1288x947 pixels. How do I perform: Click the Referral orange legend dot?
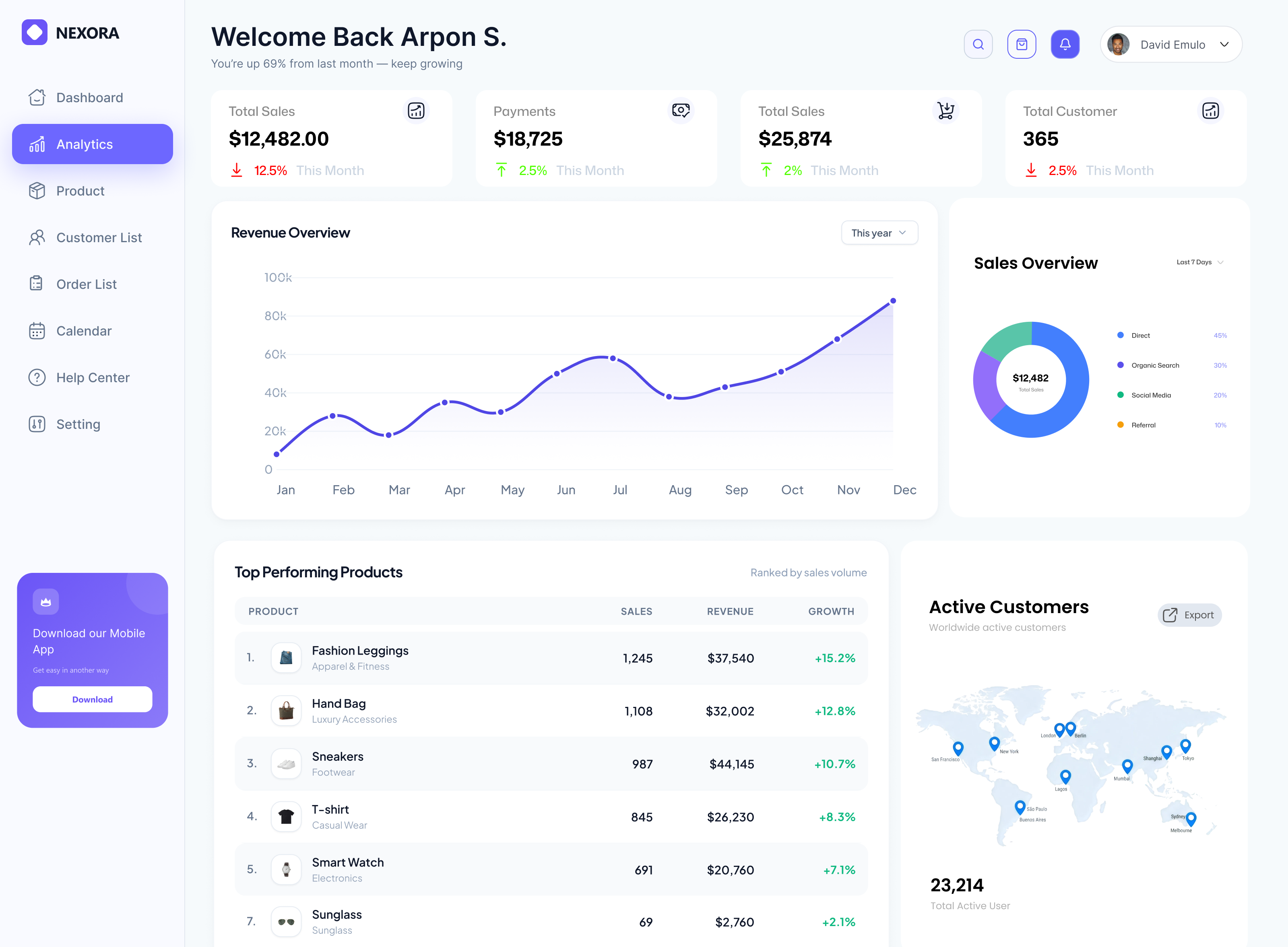click(x=1120, y=425)
